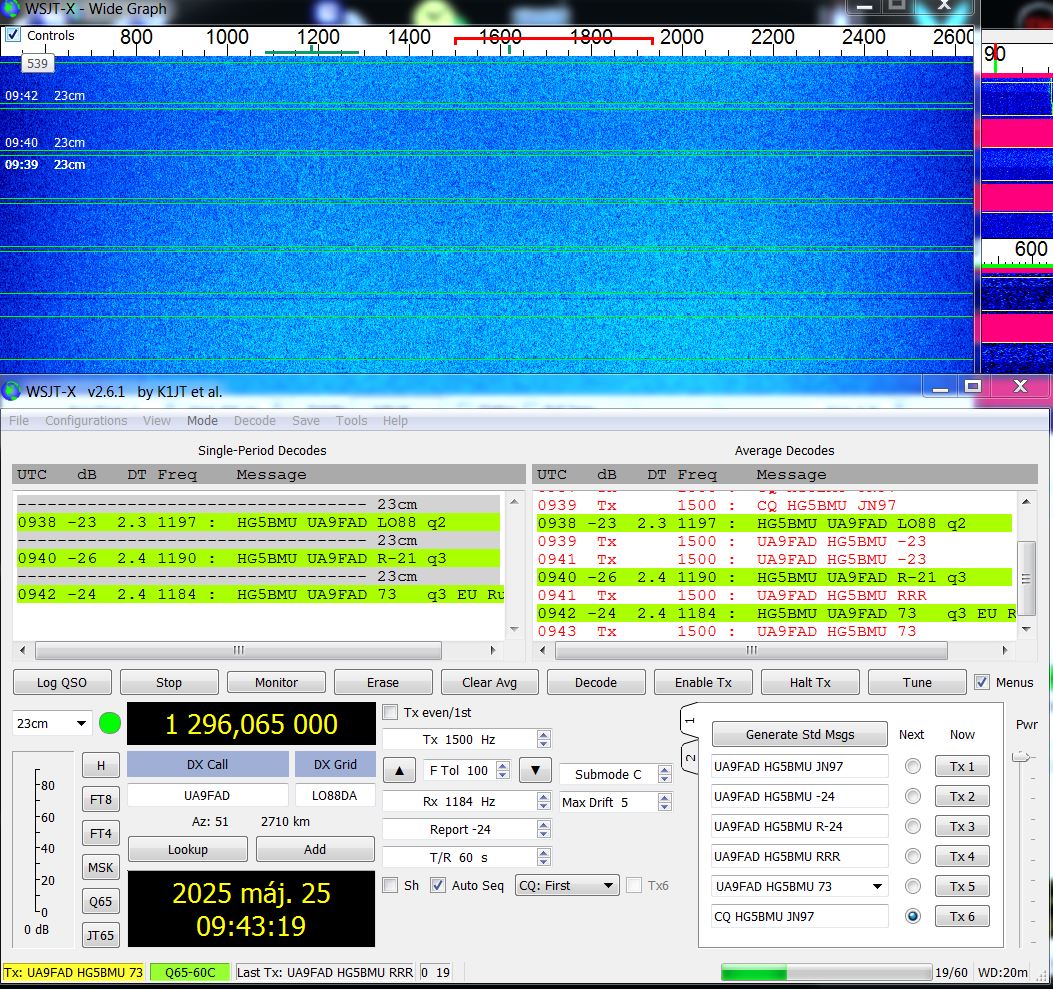
Task: Switch to Q65 mode
Action: click(x=101, y=901)
